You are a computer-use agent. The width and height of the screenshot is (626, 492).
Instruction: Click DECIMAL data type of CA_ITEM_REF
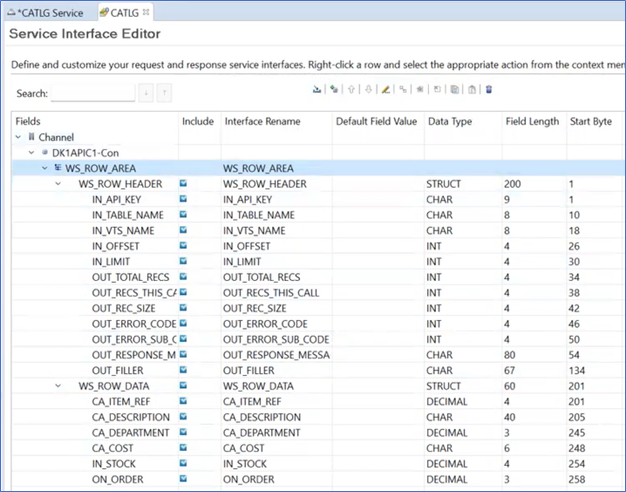point(447,401)
